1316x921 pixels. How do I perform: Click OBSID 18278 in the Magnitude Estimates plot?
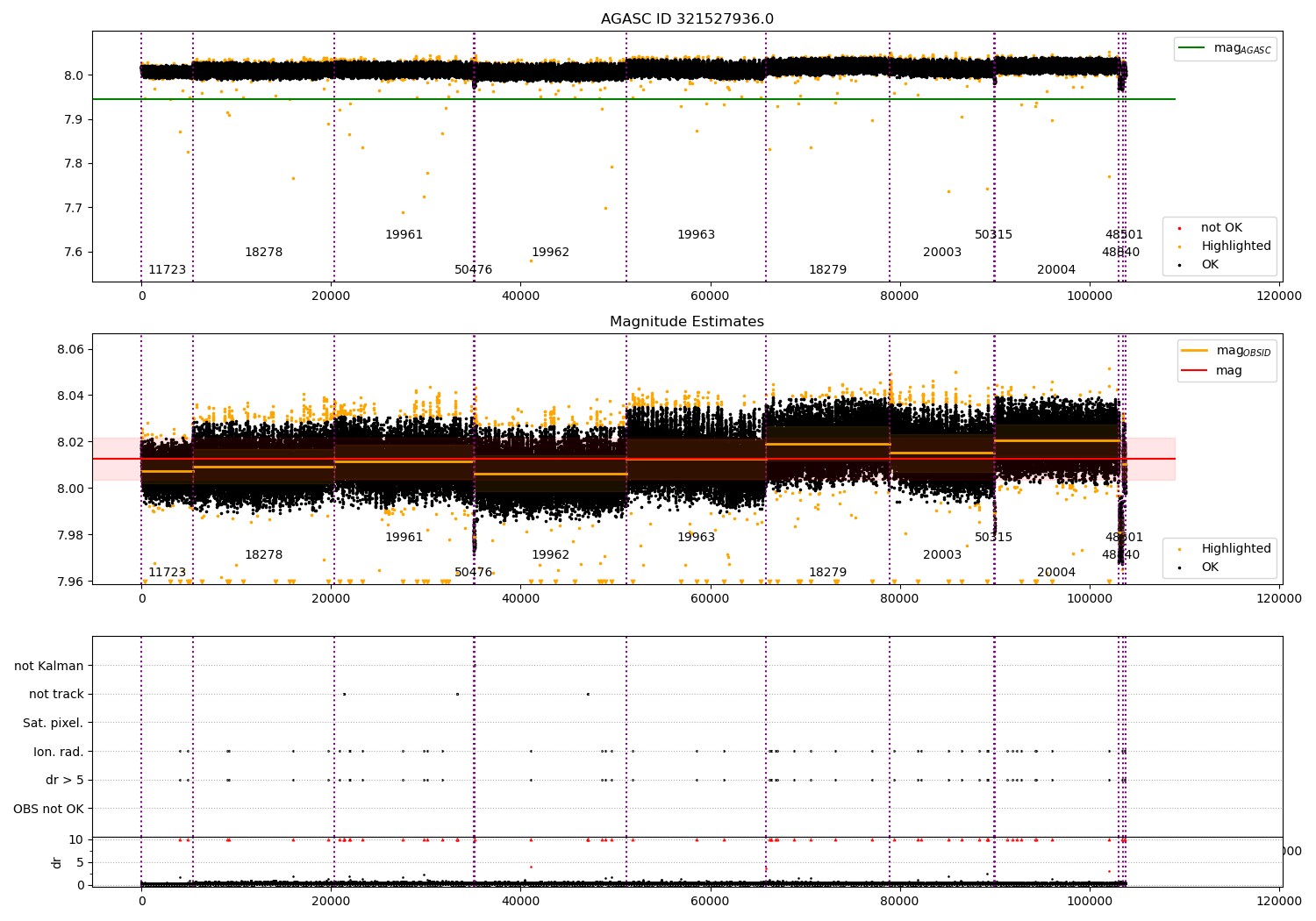pos(263,555)
